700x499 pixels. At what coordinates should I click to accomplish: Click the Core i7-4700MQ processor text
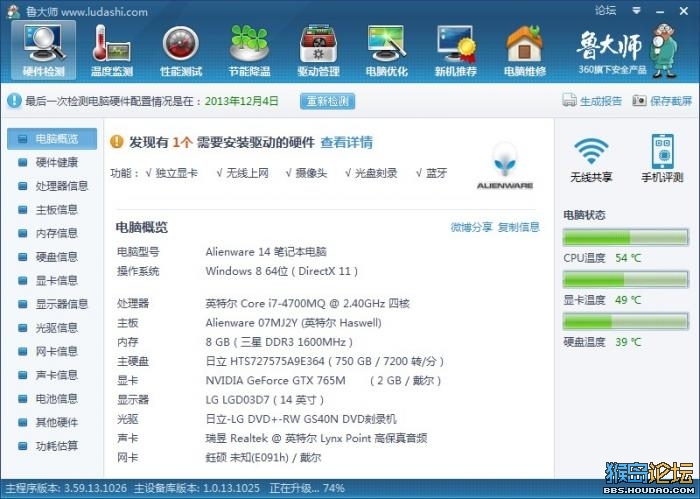coord(308,304)
